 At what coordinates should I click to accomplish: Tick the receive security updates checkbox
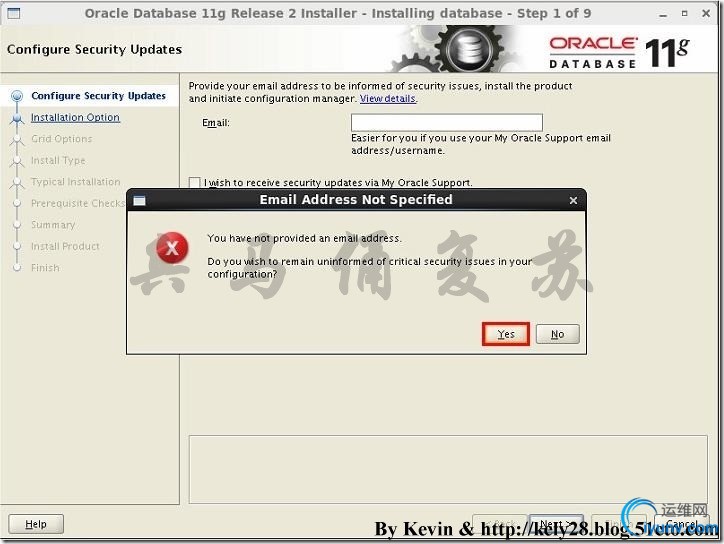point(194,182)
